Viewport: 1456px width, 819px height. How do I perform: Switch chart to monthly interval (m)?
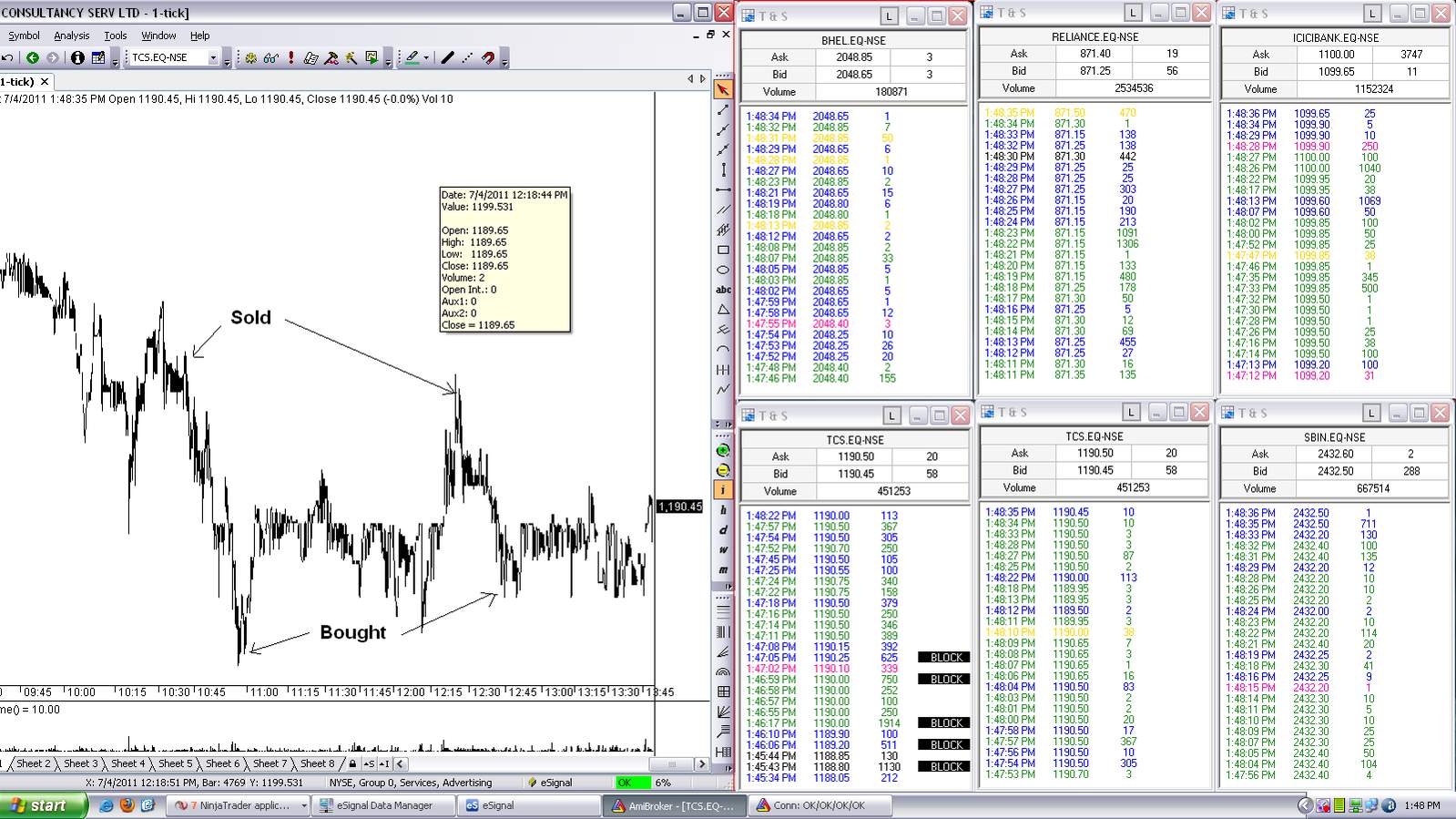point(723,570)
